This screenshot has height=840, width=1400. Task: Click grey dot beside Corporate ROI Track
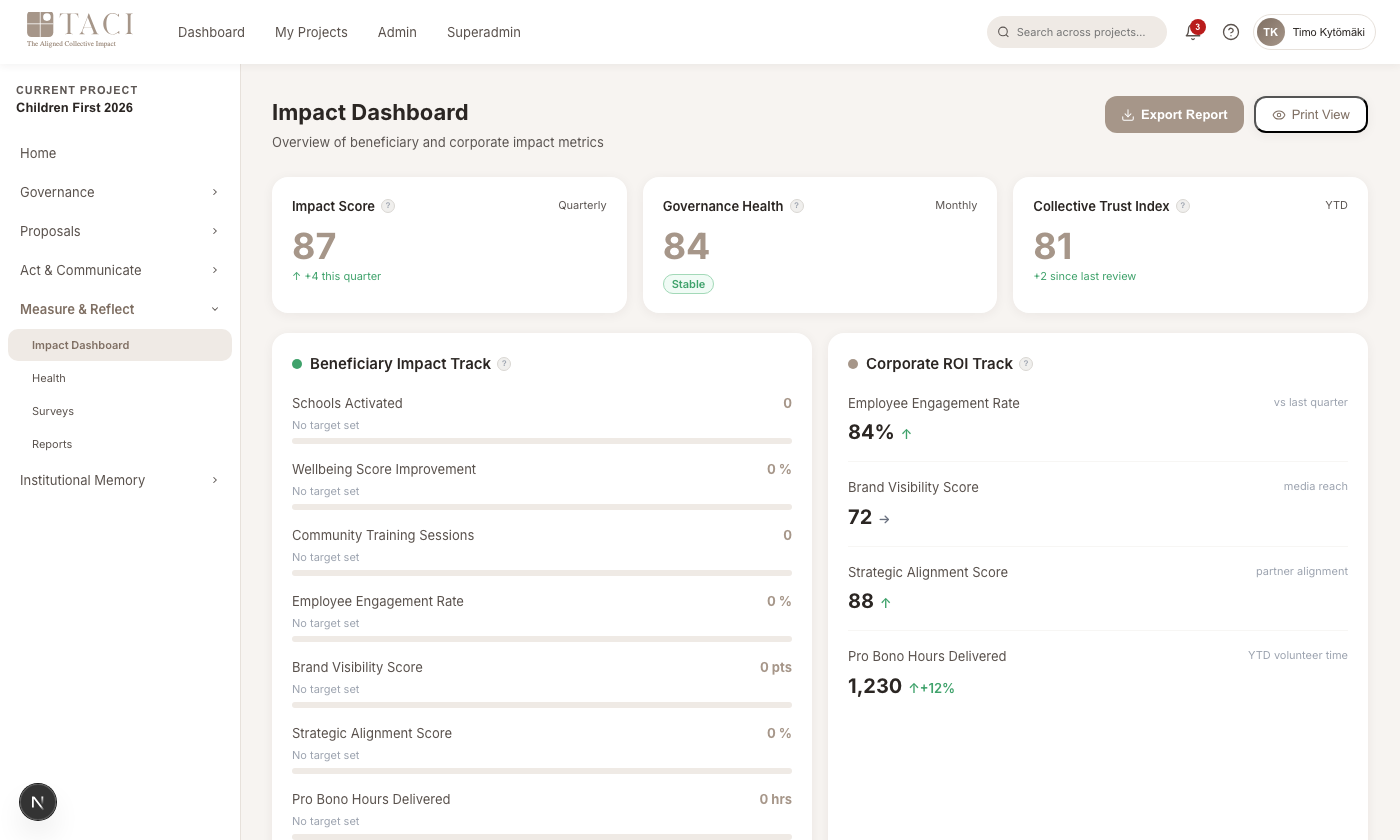pos(853,364)
